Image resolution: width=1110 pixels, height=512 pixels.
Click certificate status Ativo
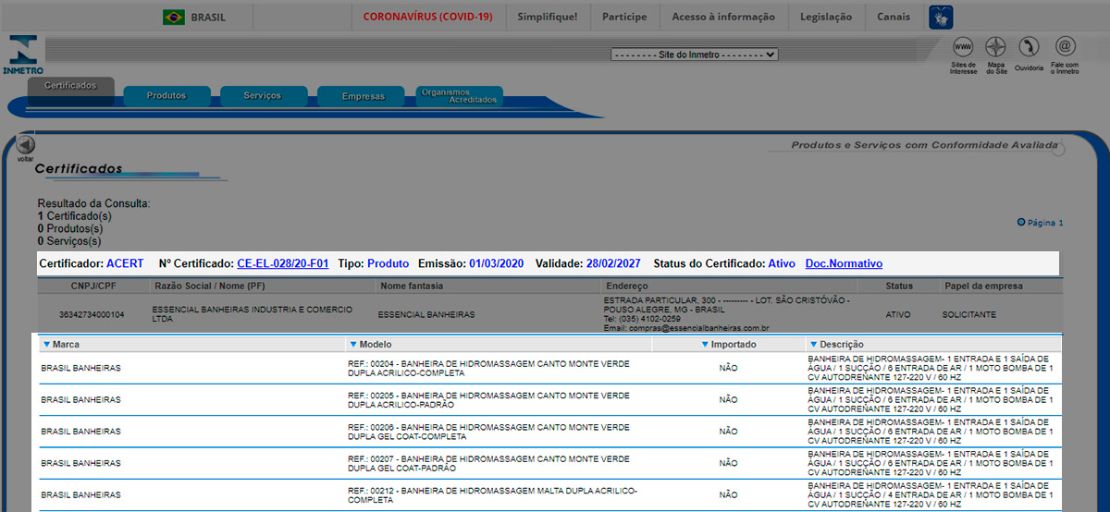tap(782, 263)
